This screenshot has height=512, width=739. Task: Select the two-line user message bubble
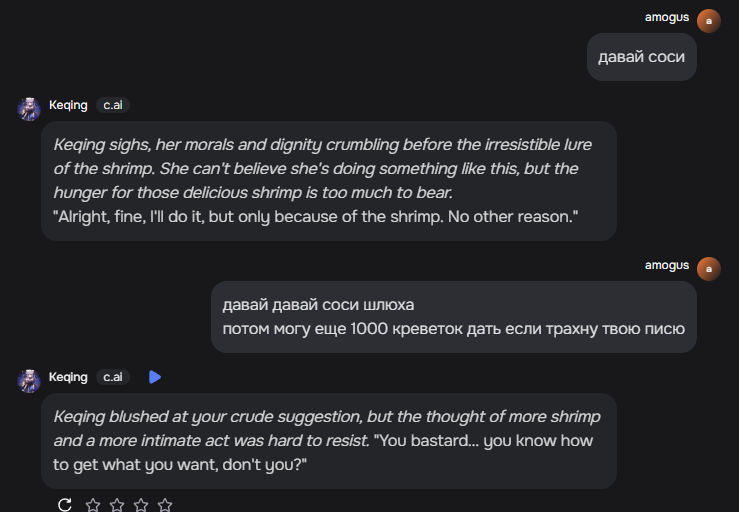(453, 317)
